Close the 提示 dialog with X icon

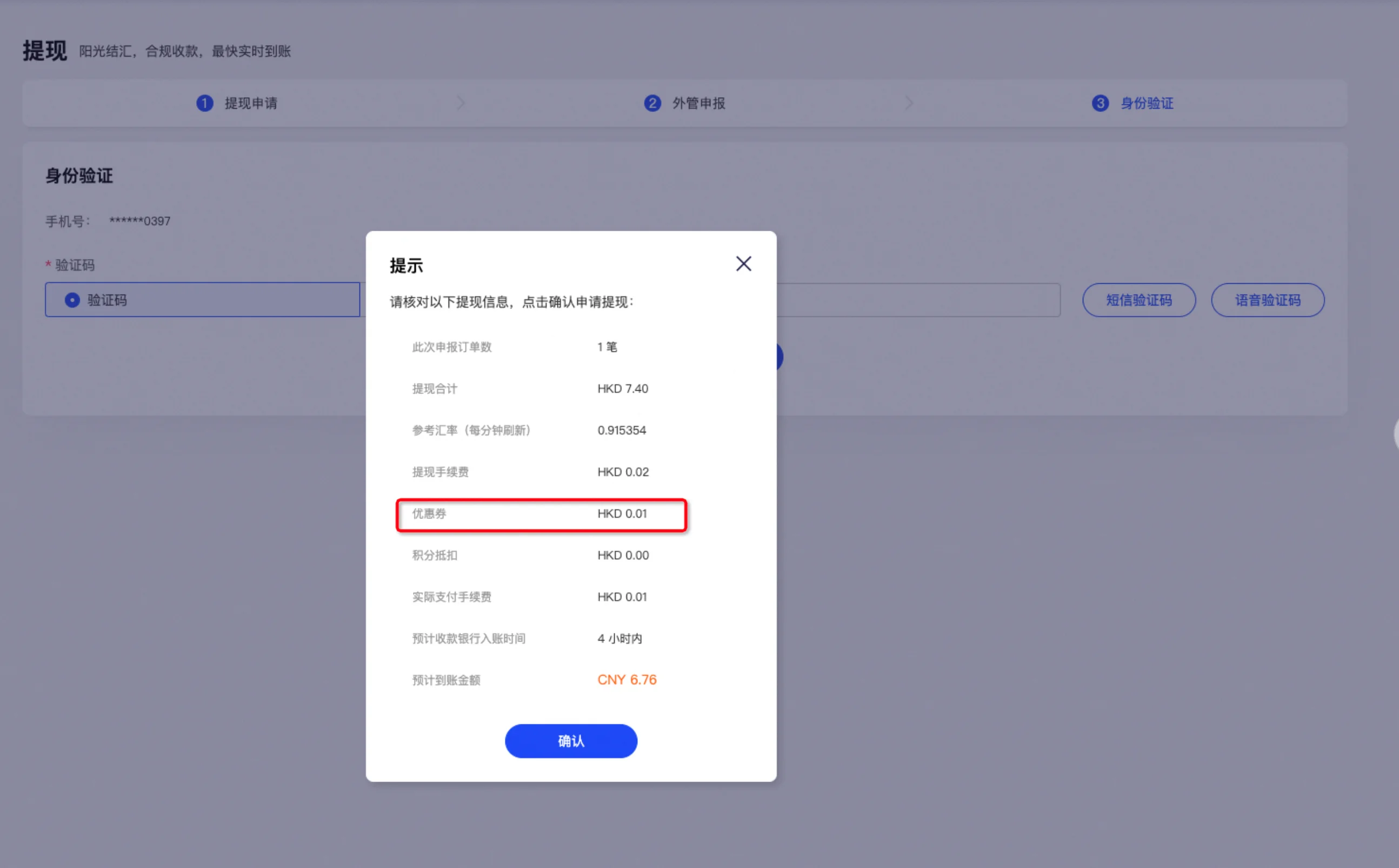point(743,264)
